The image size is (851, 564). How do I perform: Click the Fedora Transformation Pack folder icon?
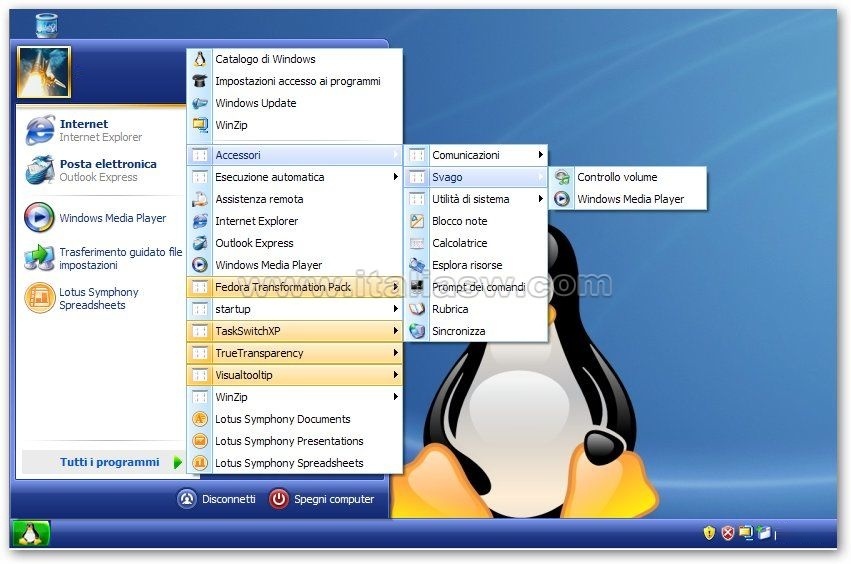(200, 287)
